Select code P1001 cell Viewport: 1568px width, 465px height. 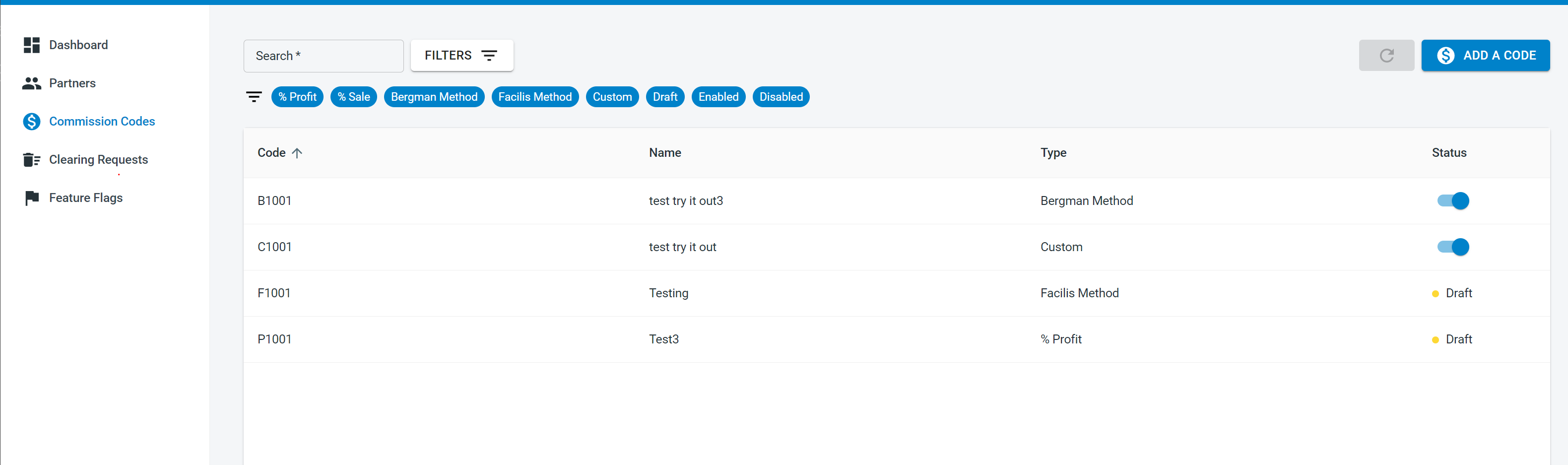click(274, 339)
